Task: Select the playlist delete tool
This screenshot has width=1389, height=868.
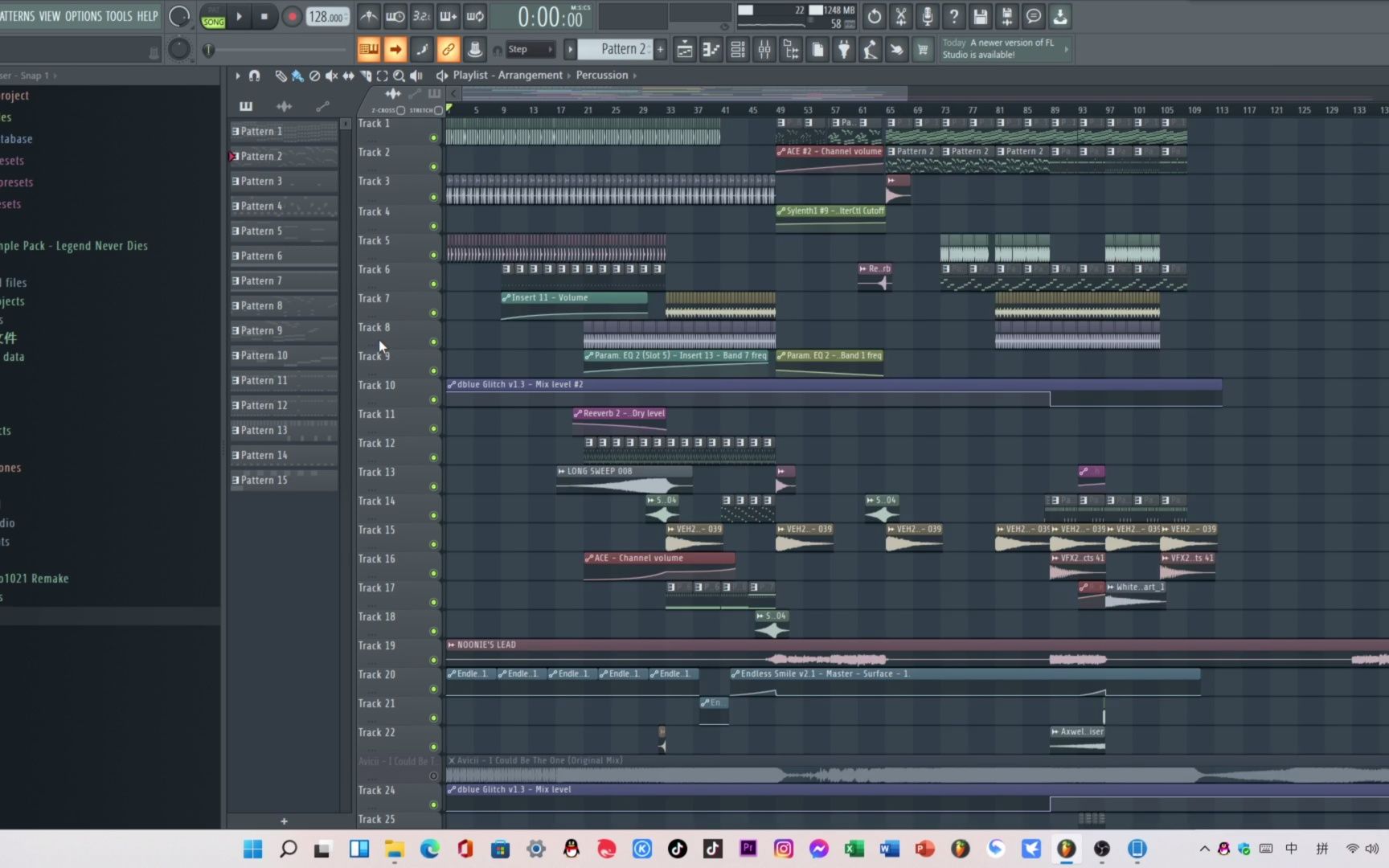Action: click(314, 76)
